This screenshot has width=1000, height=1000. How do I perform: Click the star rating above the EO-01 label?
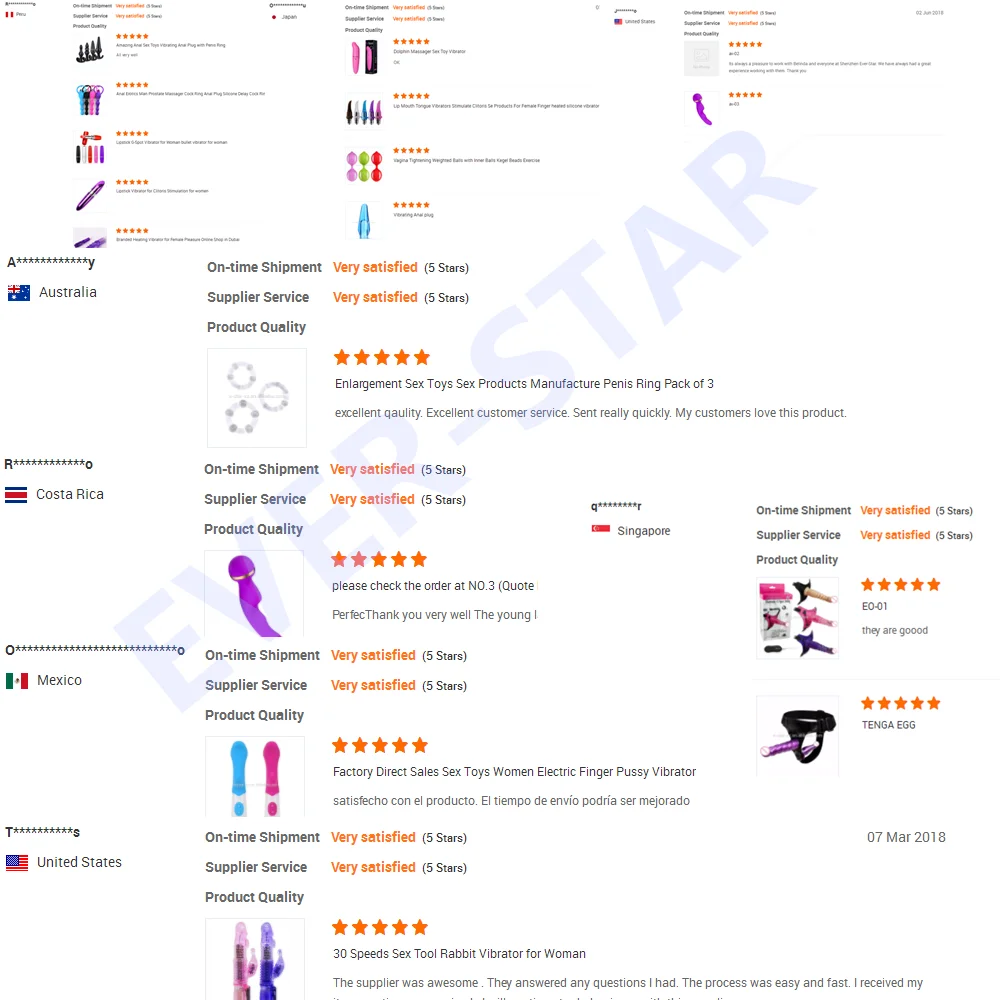(x=900, y=585)
